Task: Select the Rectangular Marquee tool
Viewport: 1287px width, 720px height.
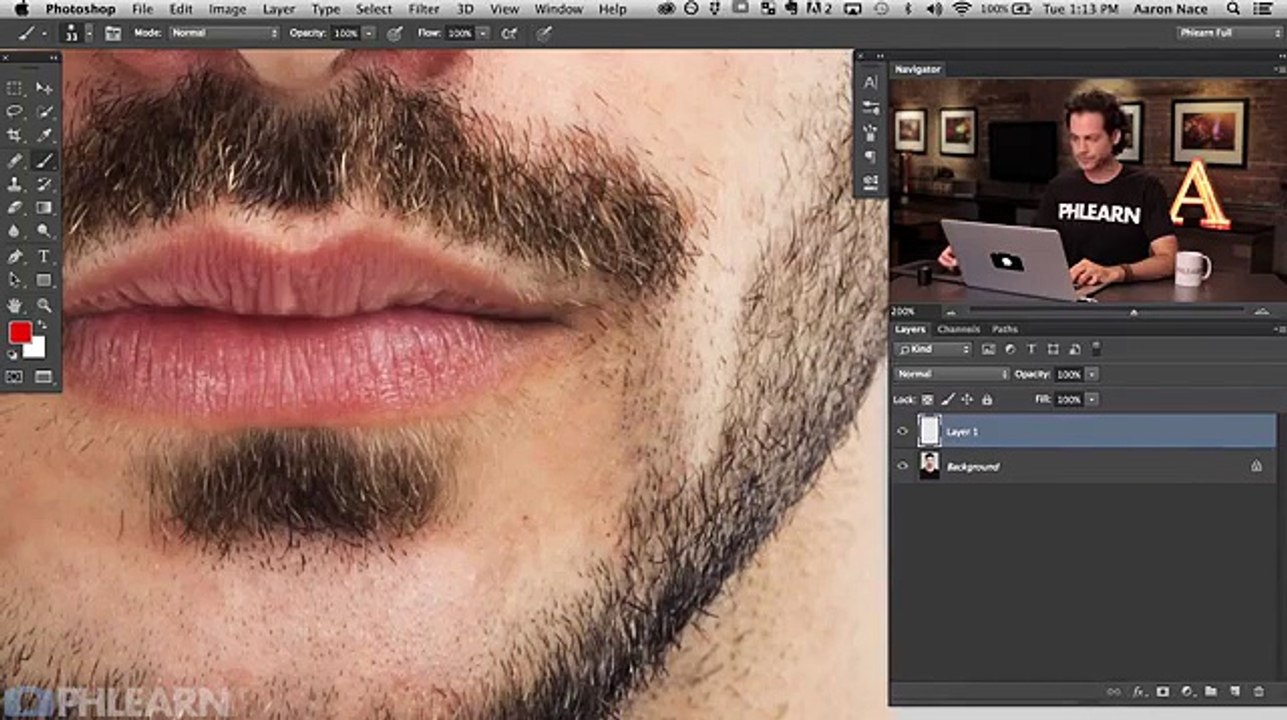Action: (15, 88)
